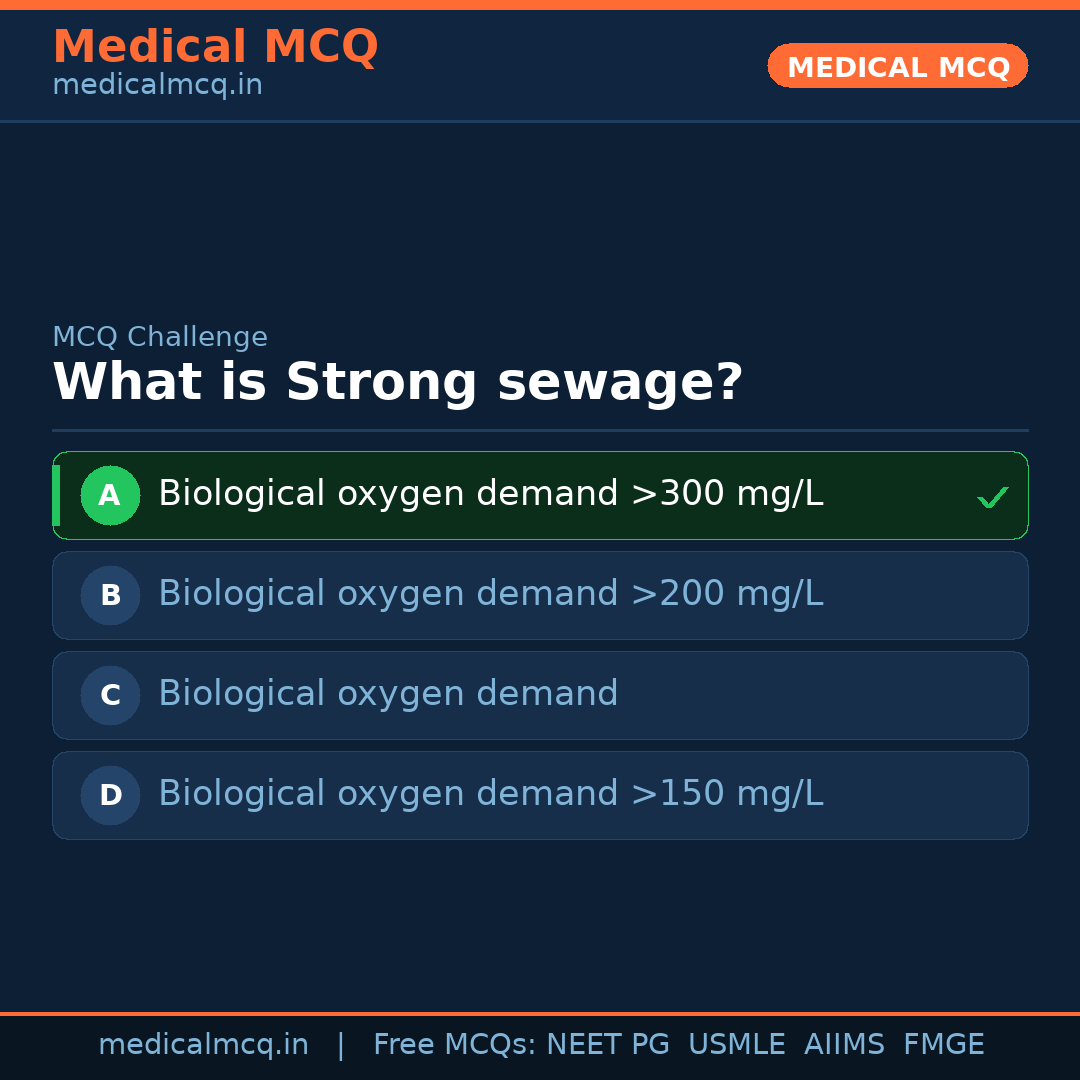Image resolution: width=1080 pixels, height=1080 pixels.
Task: Open medicalmcq.in link in the footer
Action: [x=203, y=1045]
